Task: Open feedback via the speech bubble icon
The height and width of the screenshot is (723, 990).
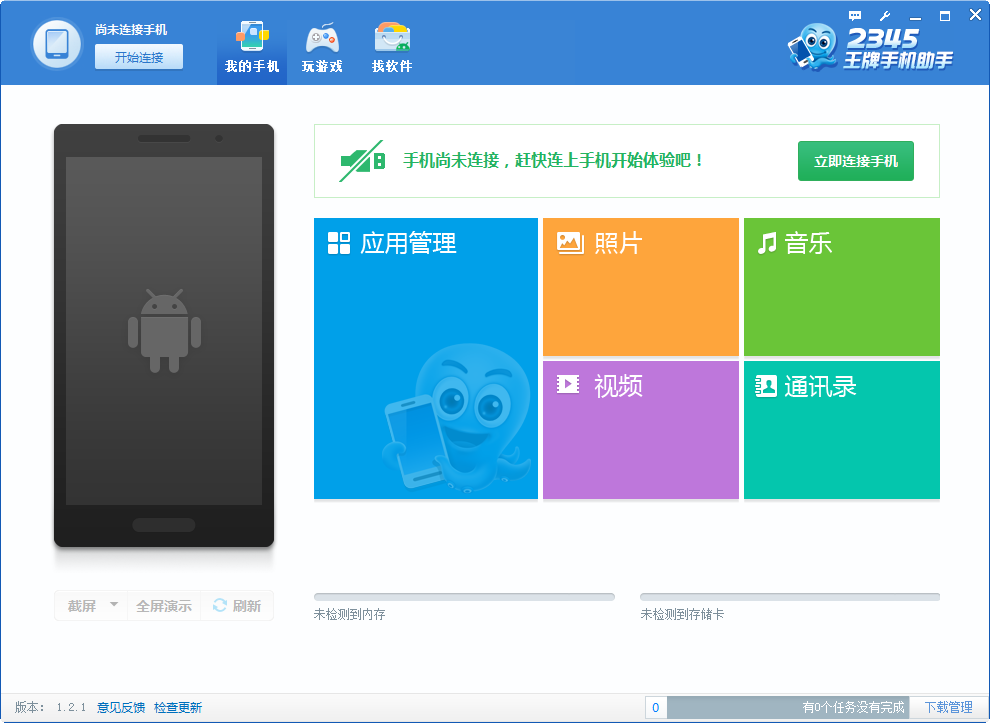Action: click(856, 15)
